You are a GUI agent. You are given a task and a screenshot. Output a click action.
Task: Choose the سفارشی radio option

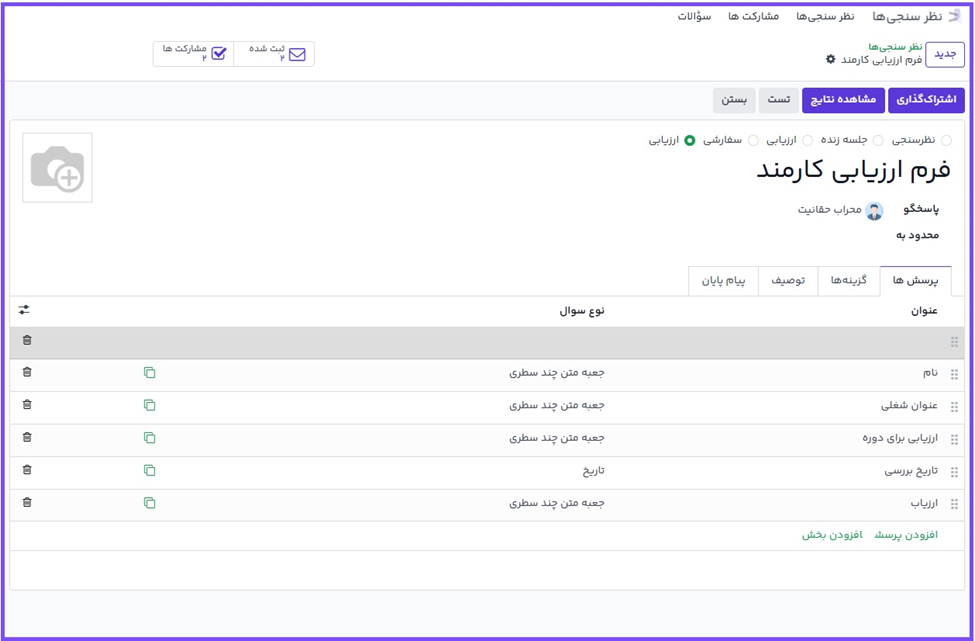tap(753, 141)
